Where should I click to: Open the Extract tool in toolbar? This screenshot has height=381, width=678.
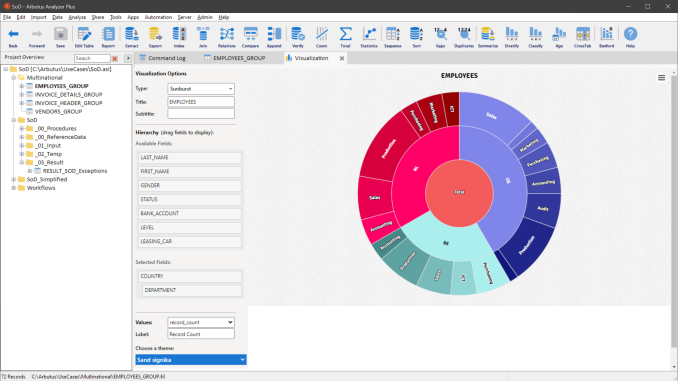pyautogui.click(x=131, y=37)
